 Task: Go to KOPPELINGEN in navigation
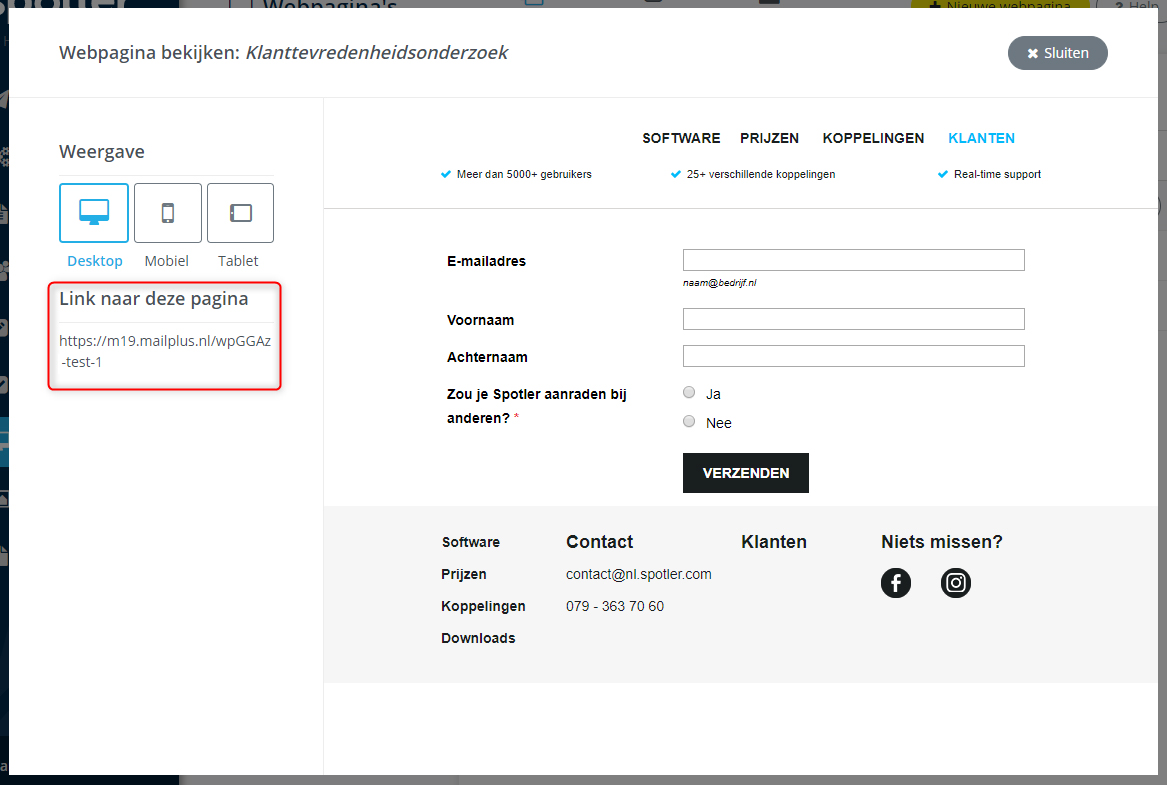(x=873, y=138)
